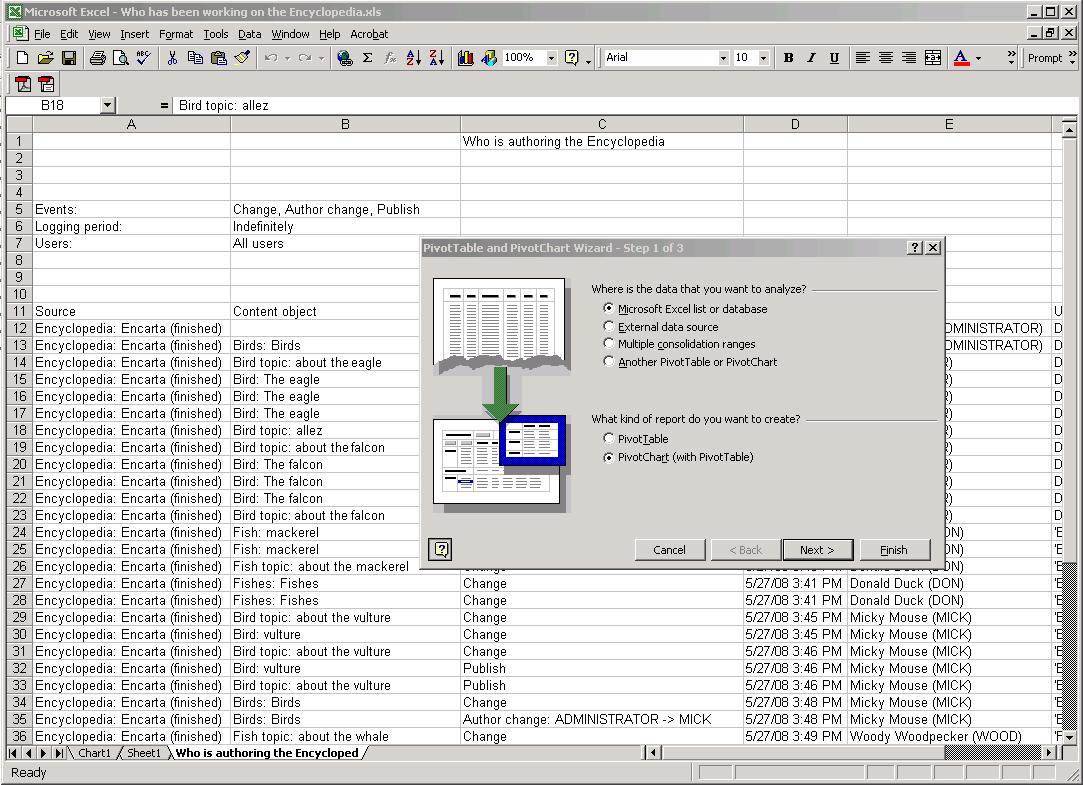Align cell text to the left
This screenshot has width=1083, height=785.
(x=863, y=58)
